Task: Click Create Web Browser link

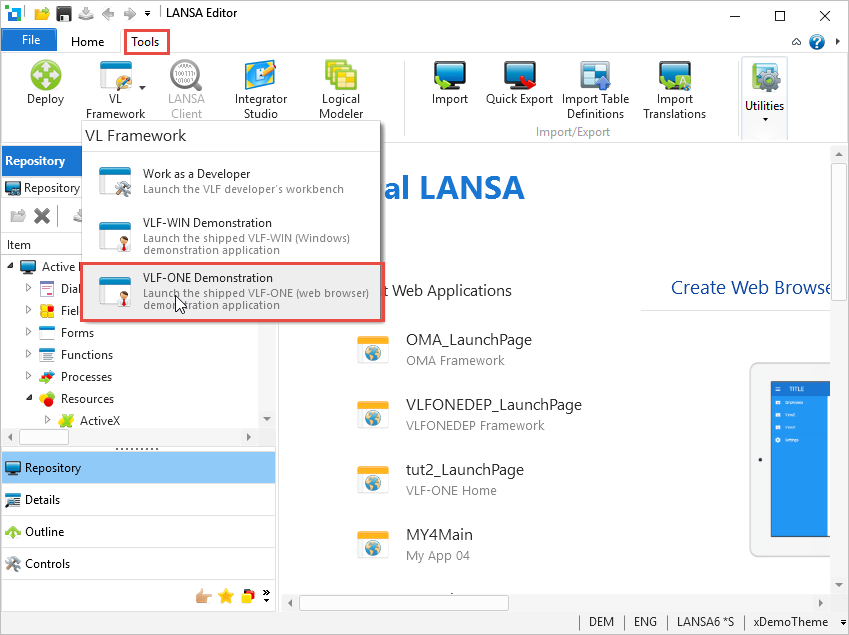Action: pos(750,287)
